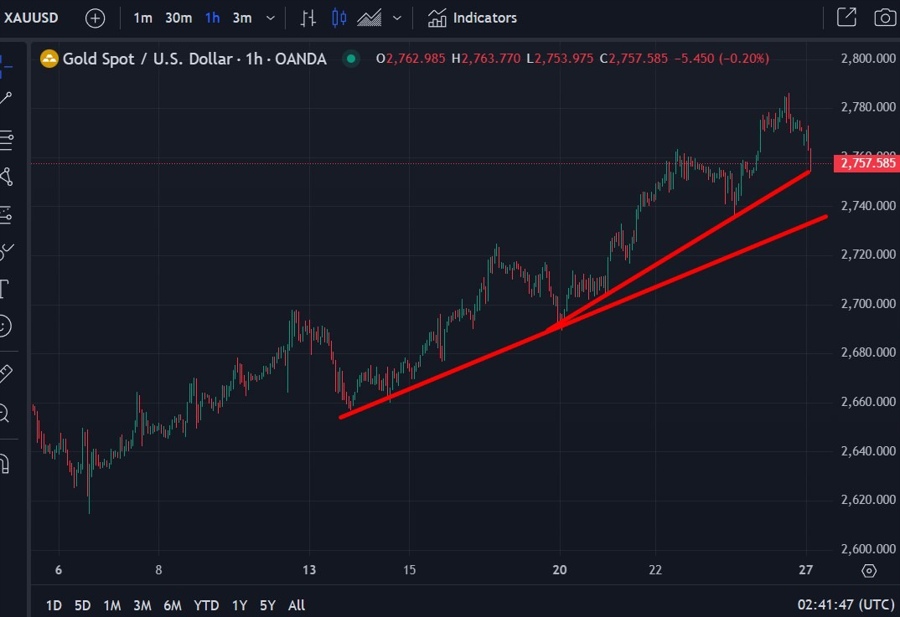Open the patterns drawing tools
Image resolution: width=900 pixels, height=617 pixels.
pyautogui.click(x=6, y=177)
